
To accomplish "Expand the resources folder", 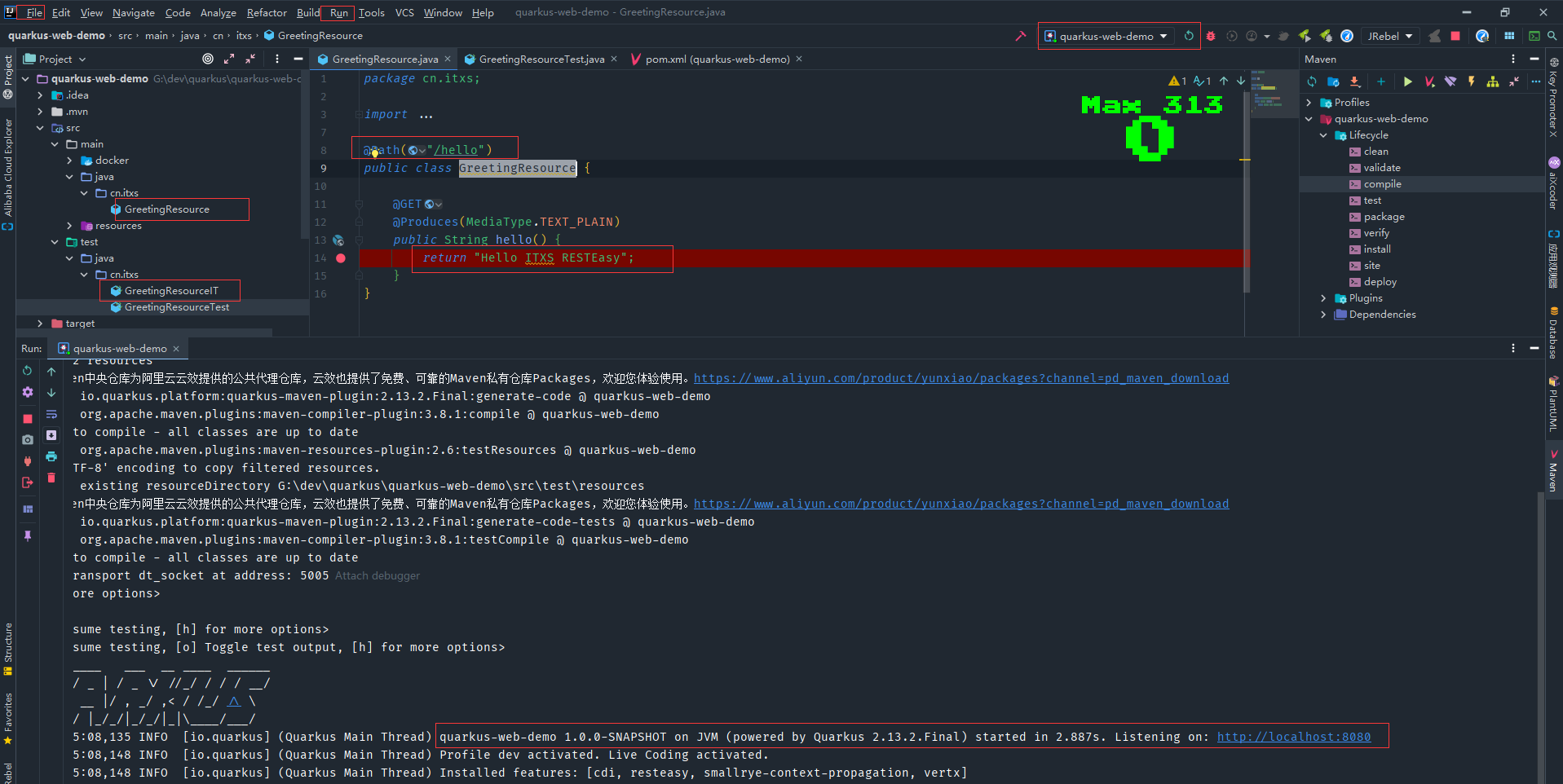I will pos(69,226).
